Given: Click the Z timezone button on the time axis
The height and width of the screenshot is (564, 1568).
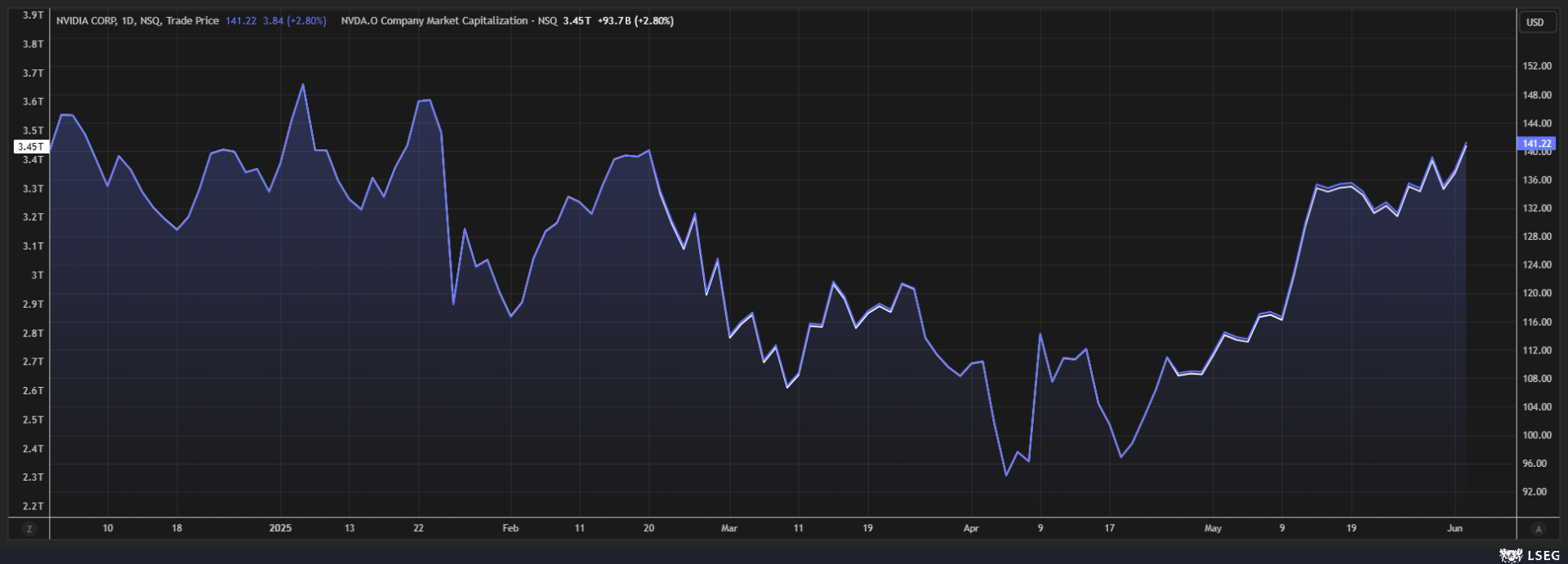Looking at the screenshot, I should pyautogui.click(x=29, y=529).
